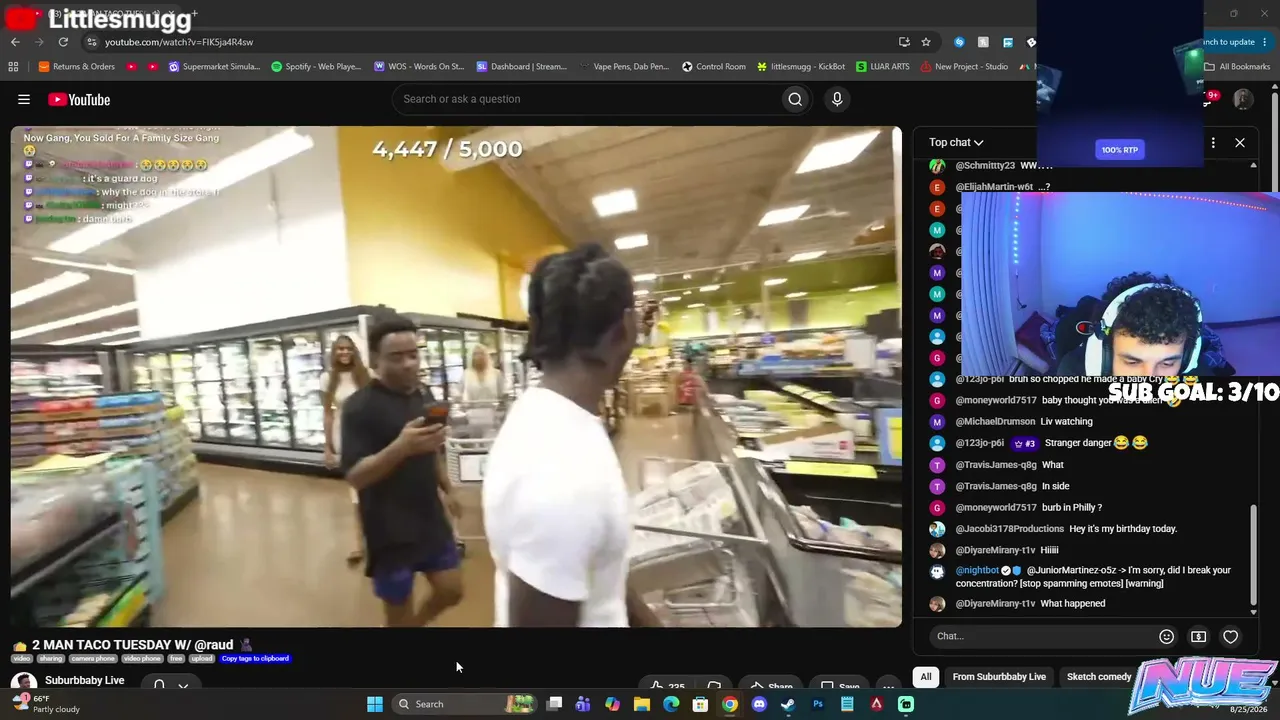Image resolution: width=1280 pixels, height=720 pixels.
Task: Open the New Project - Studio bookmark
Action: coord(965,67)
